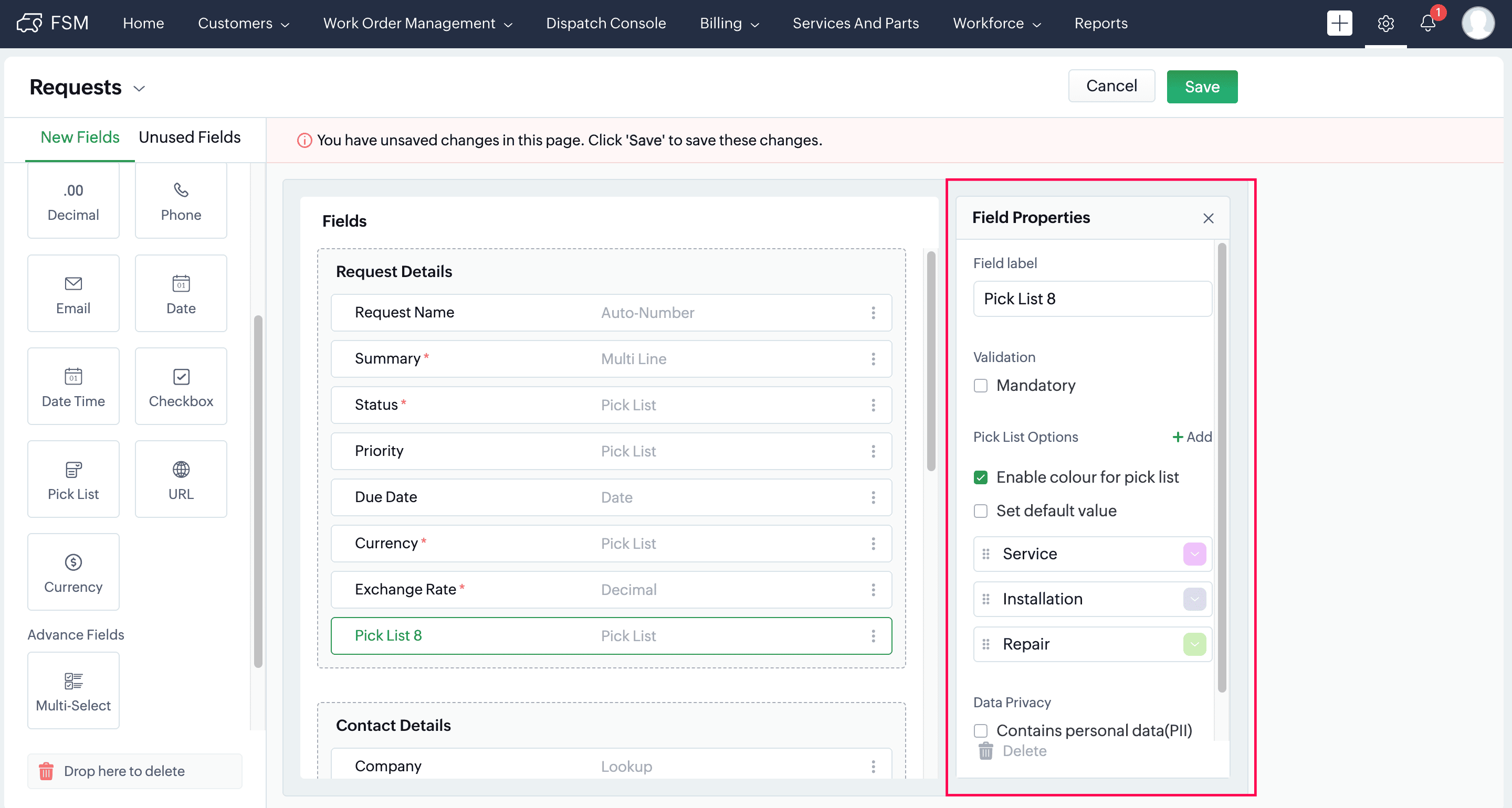Viewport: 1512px width, 808px height.
Task: Expand the Requests module dropdown
Action: pos(139,89)
